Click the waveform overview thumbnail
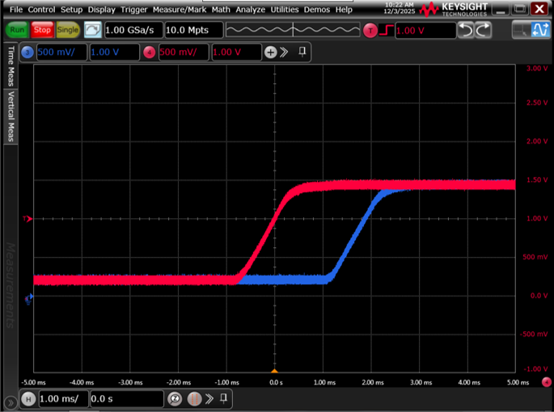Screen dimensions: 554x412 click(x=293, y=30)
